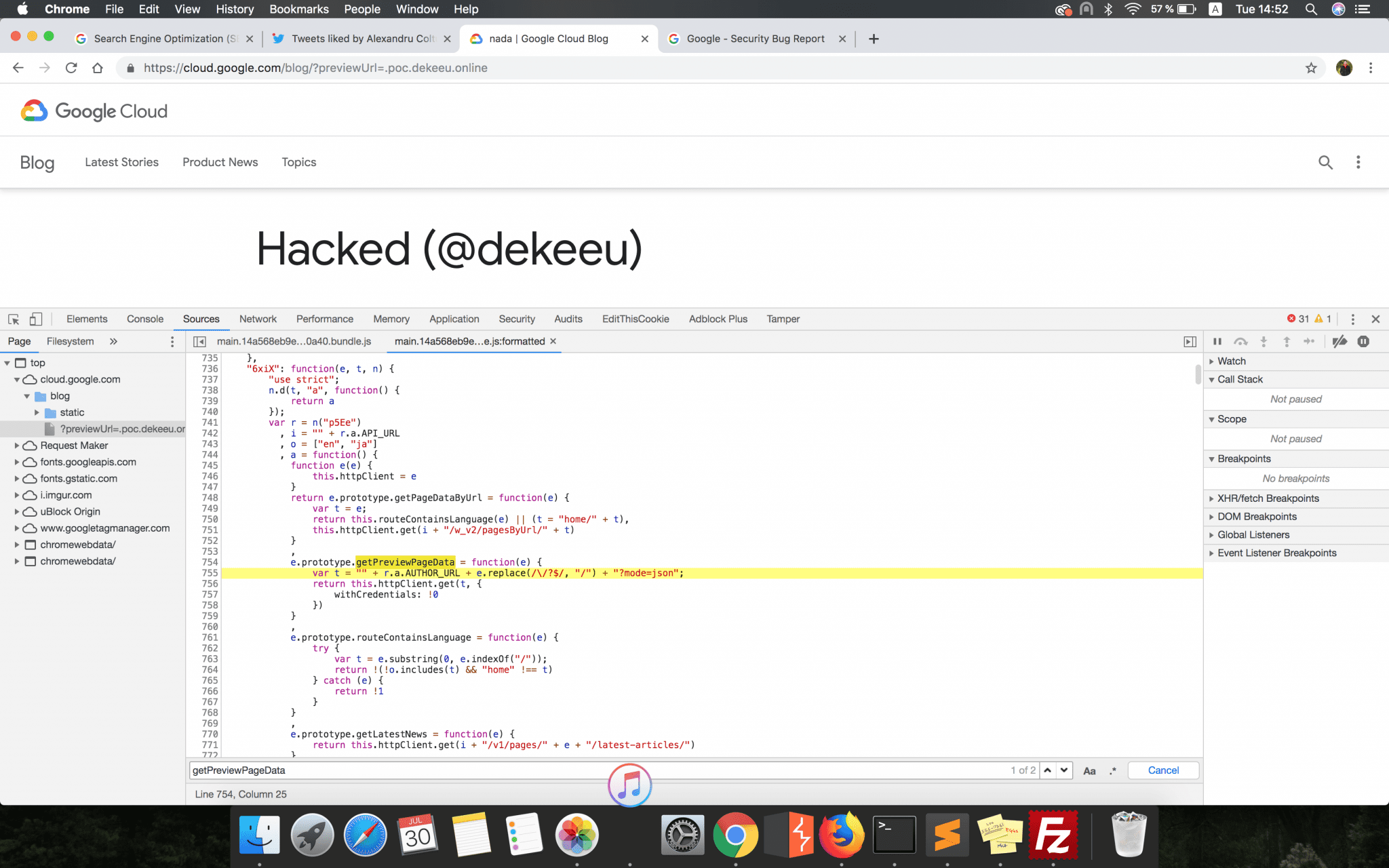The width and height of the screenshot is (1389, 868).
Task: Pause script execution button
Action: (x=1217, y=341)
